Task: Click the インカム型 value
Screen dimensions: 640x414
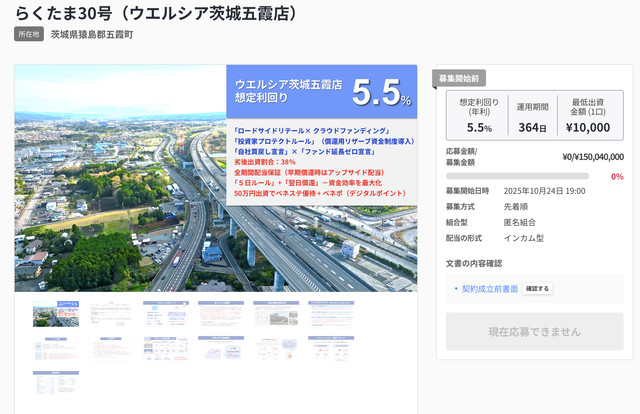Action: (524, 238)
